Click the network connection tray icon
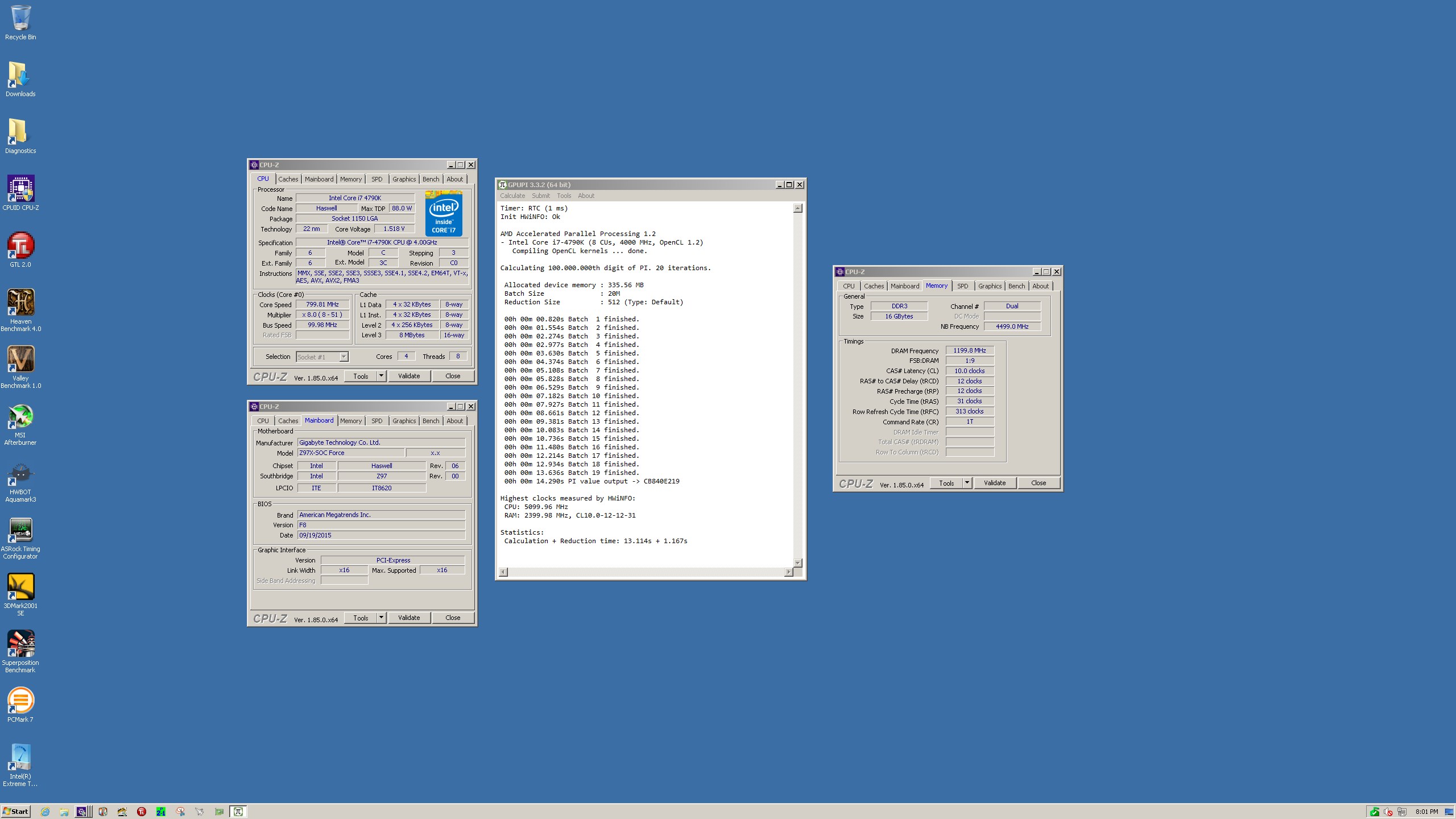Image resolution: width=1456 pixels, height=819 pixels. tap(1402, 812)
